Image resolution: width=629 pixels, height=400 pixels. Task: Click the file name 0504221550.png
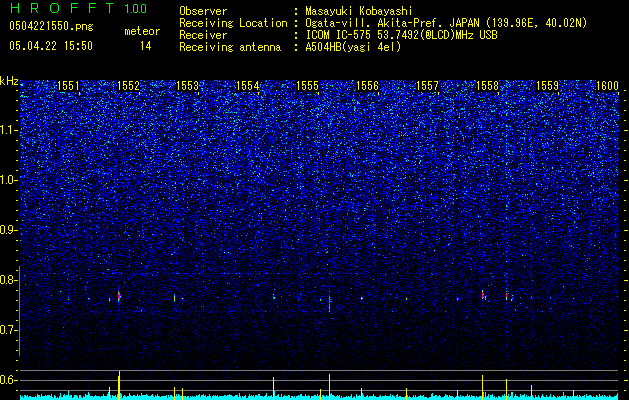coord(51,27)
